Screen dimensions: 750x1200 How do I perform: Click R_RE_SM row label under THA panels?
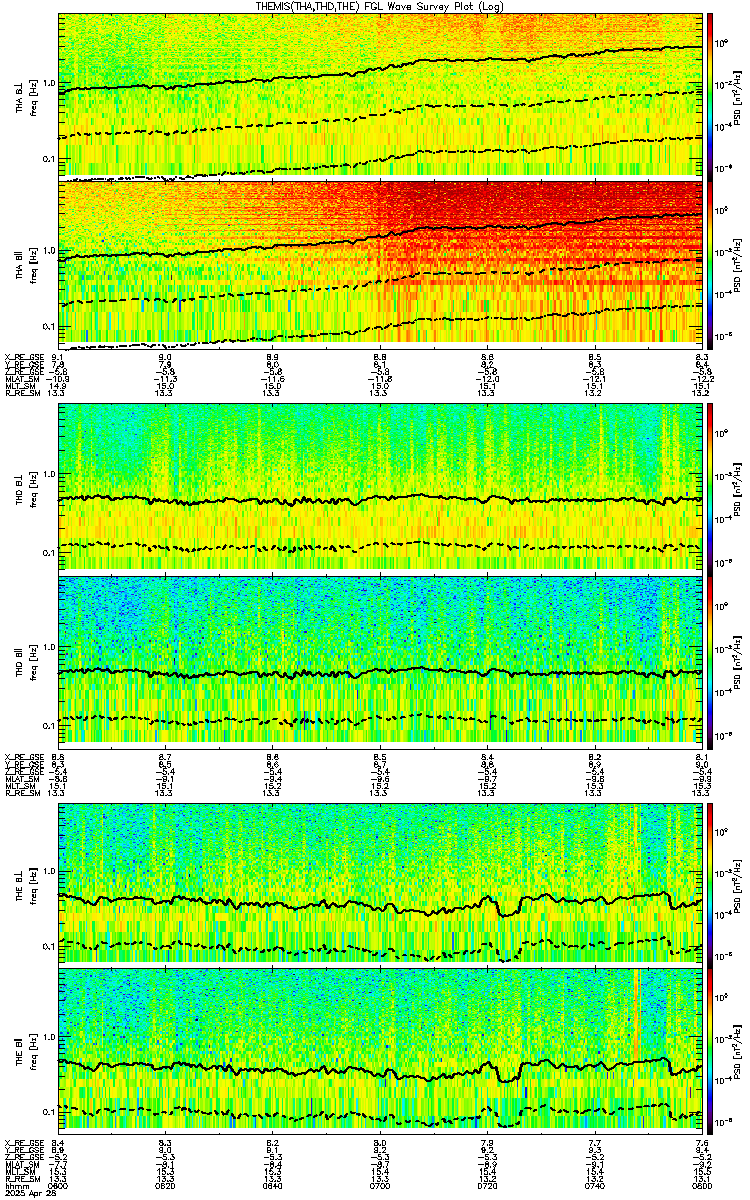pos(21,394)
